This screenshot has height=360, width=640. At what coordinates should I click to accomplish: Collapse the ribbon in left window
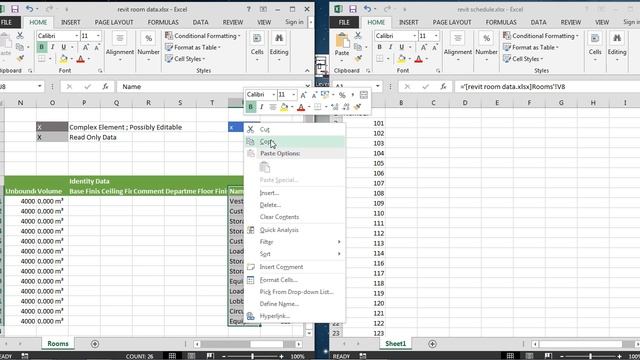tap(307, 71)
